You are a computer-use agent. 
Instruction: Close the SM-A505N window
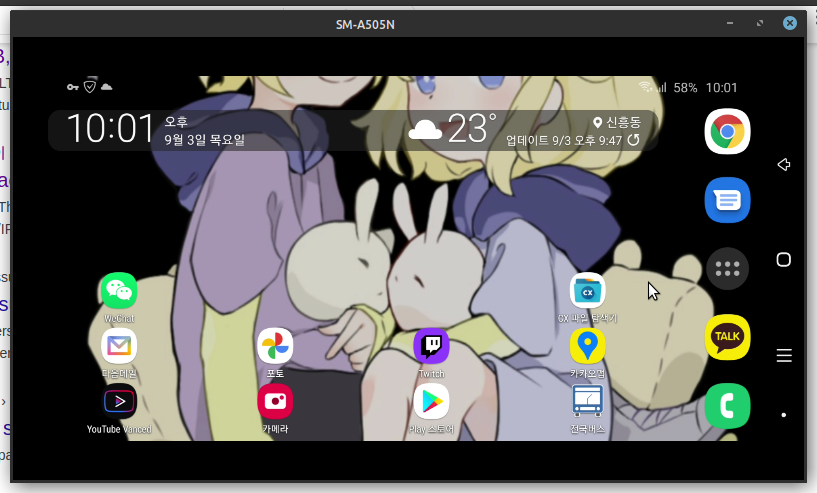(x=790, y=23)
